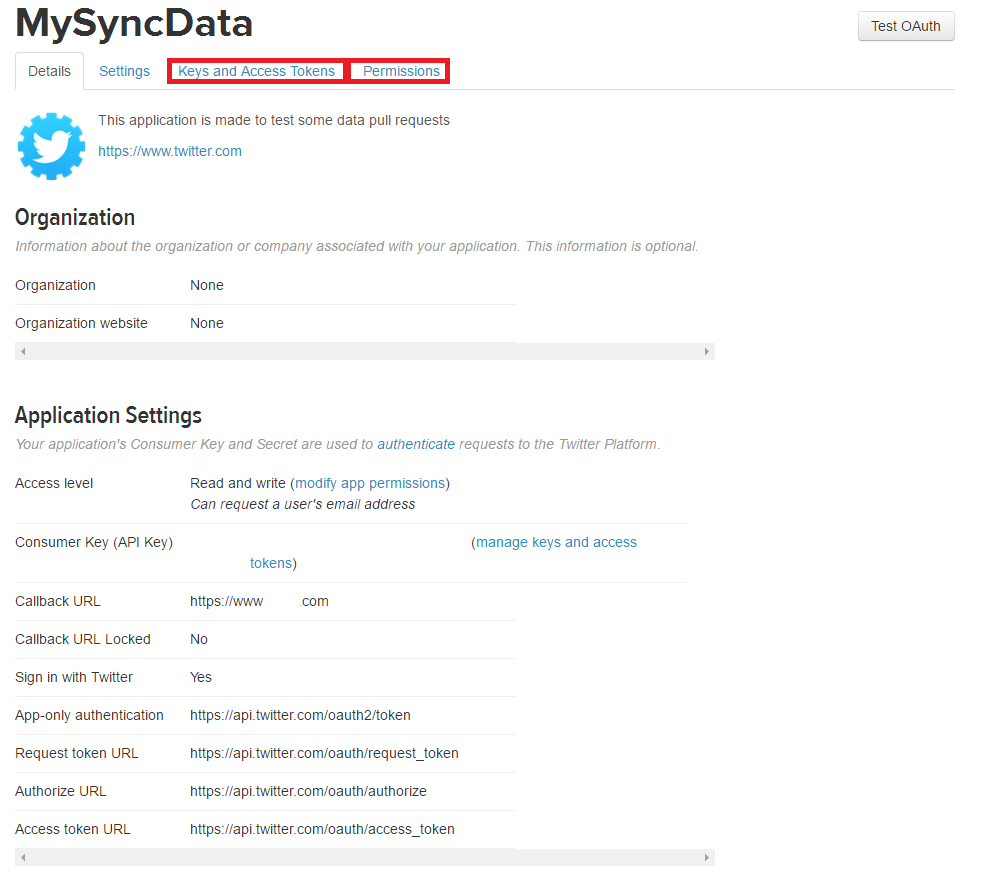Click left arrow of Organization scrollbar
The height and width of the screenshot is (881, 1005).
(x=23, y=351)
